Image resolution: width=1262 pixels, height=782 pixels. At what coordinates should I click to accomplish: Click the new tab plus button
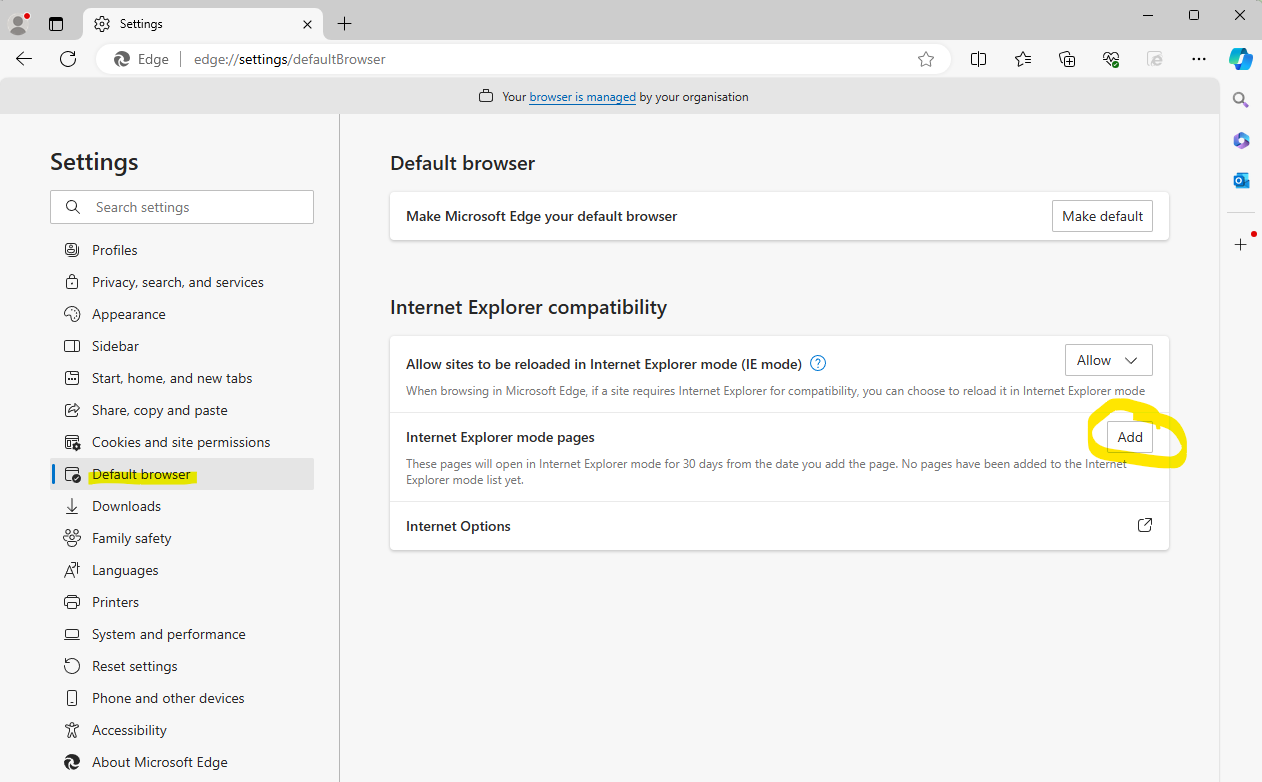pyautogui.click(x=344, y=23)
